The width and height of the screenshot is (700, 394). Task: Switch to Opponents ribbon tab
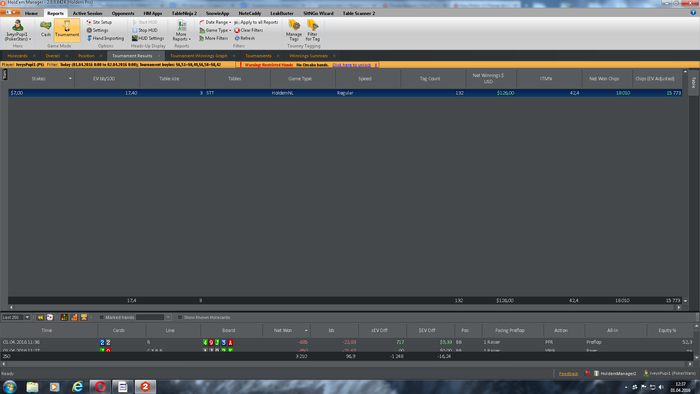123,13
